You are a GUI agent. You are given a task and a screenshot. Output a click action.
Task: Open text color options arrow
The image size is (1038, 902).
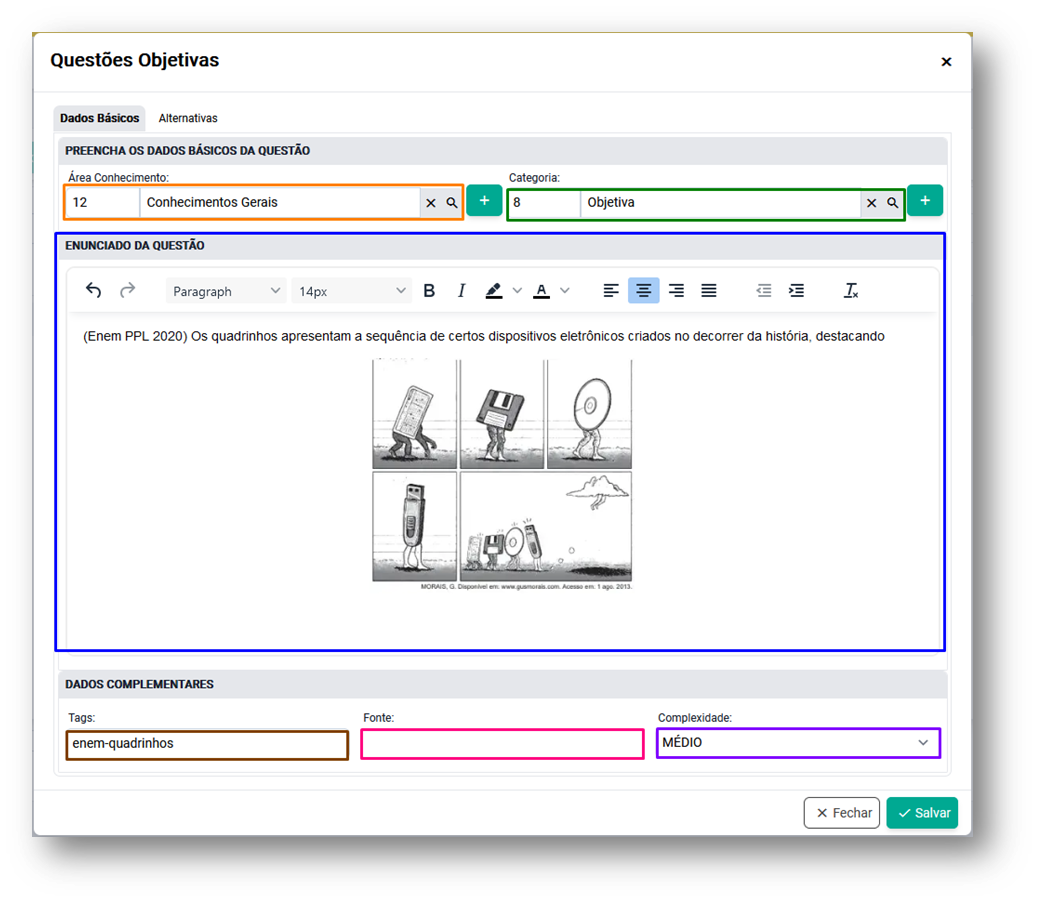pos(565,291)
